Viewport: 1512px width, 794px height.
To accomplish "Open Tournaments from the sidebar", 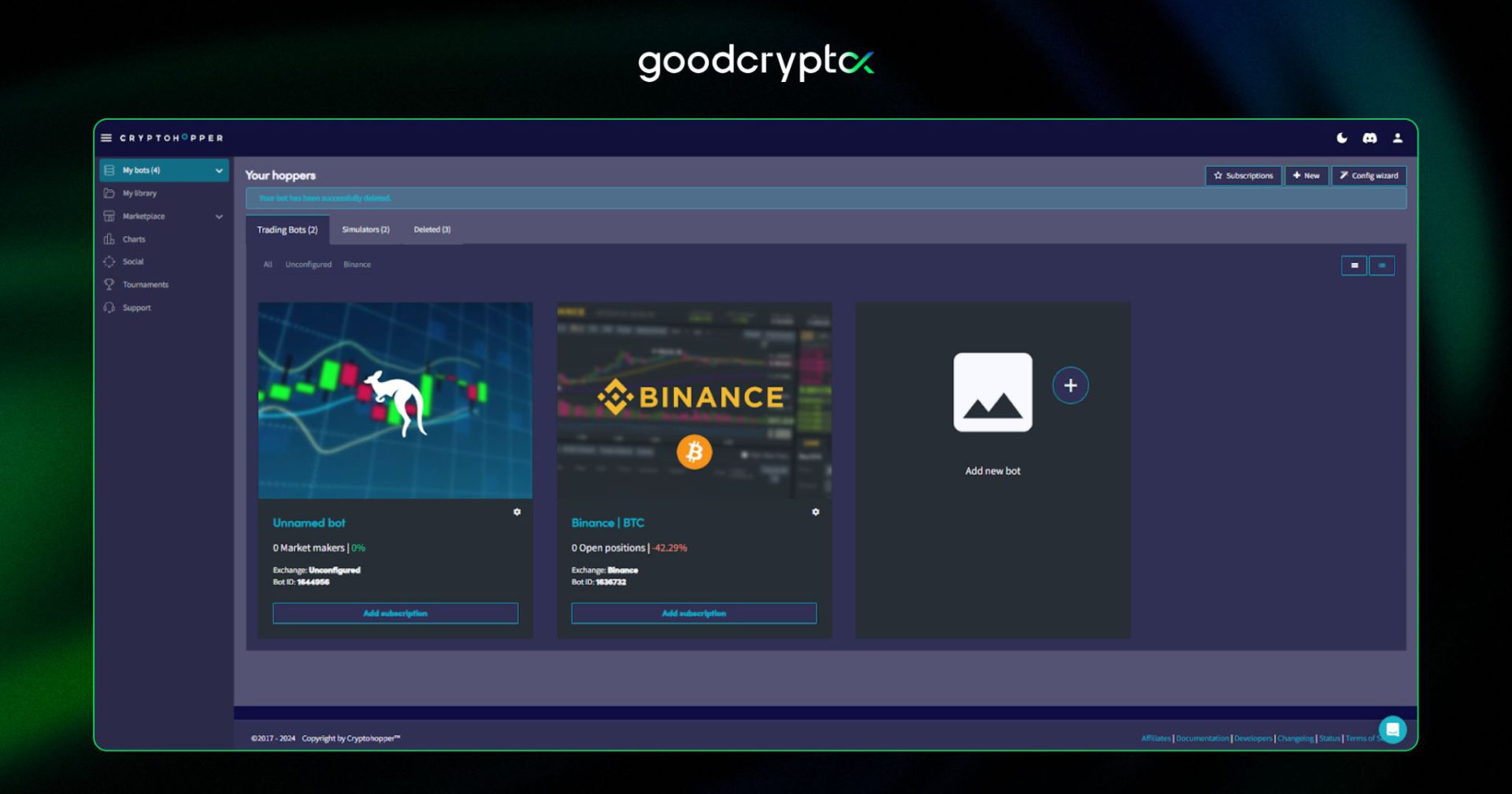I will point(146,284).
